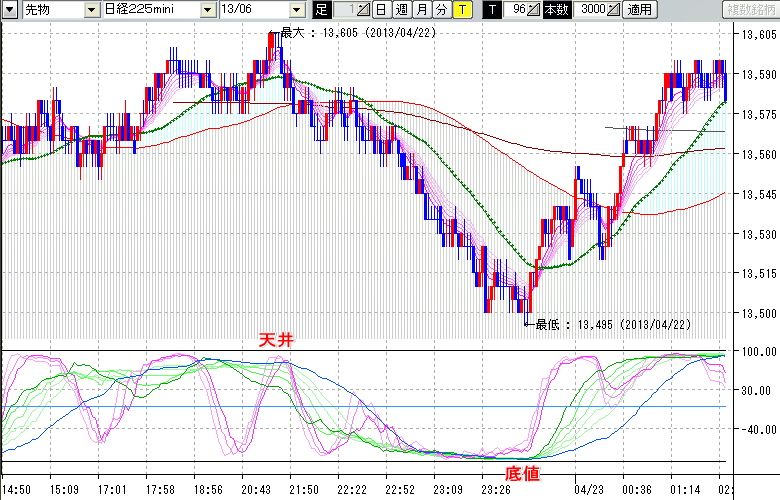The image size is (780, 500).
Task: Toggle the yellow T tick button
Action: point(462,9)
